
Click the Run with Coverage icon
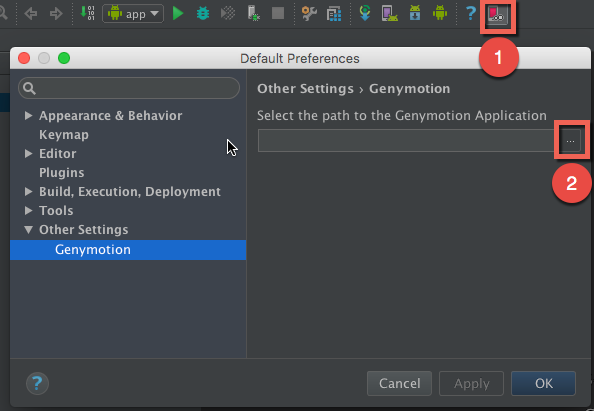(x=228, y=14)
